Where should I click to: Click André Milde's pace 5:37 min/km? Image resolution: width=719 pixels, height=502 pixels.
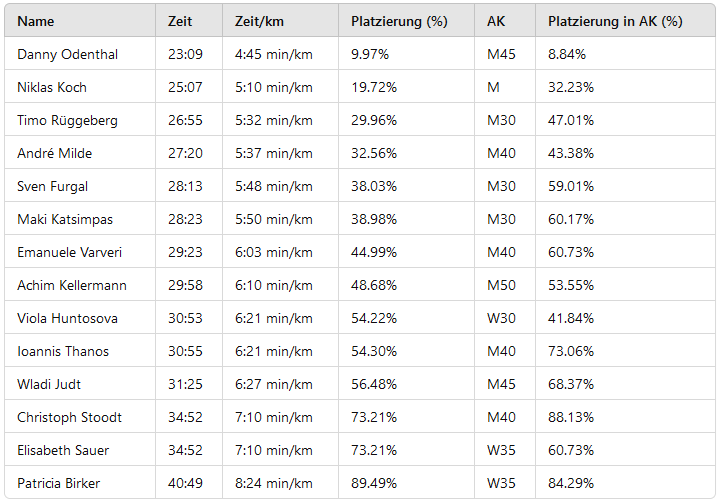(x=273, y=153)
